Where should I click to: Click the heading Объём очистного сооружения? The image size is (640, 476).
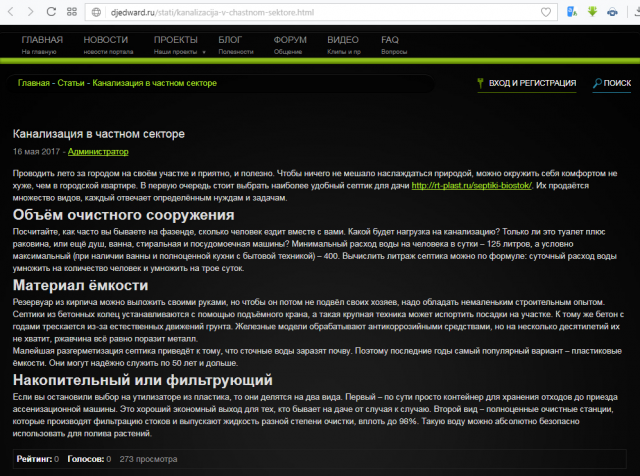(x=123, y=215)
